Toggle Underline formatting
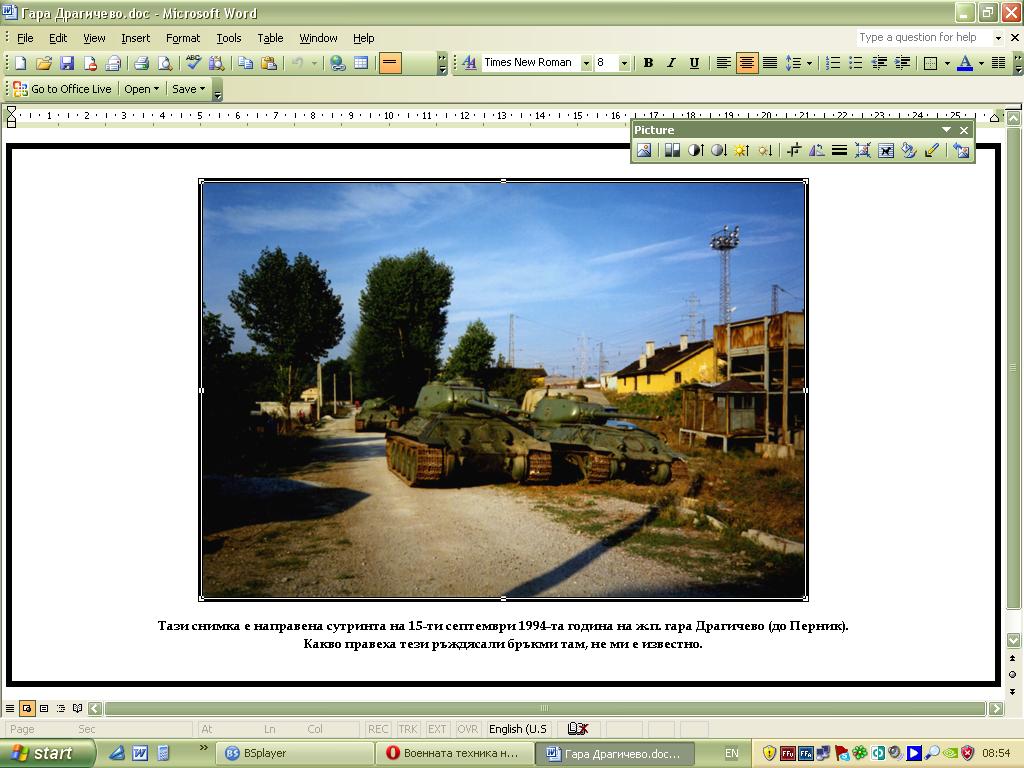 [x=694, y=63]
